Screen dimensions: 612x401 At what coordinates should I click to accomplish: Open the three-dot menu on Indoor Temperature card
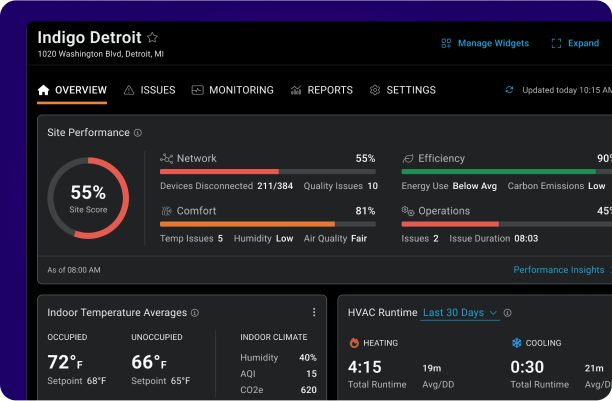(314, 313)
